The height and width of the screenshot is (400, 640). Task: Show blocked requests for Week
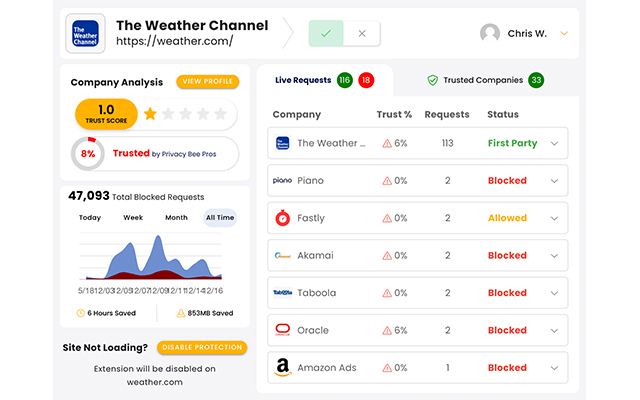(133, 218)
